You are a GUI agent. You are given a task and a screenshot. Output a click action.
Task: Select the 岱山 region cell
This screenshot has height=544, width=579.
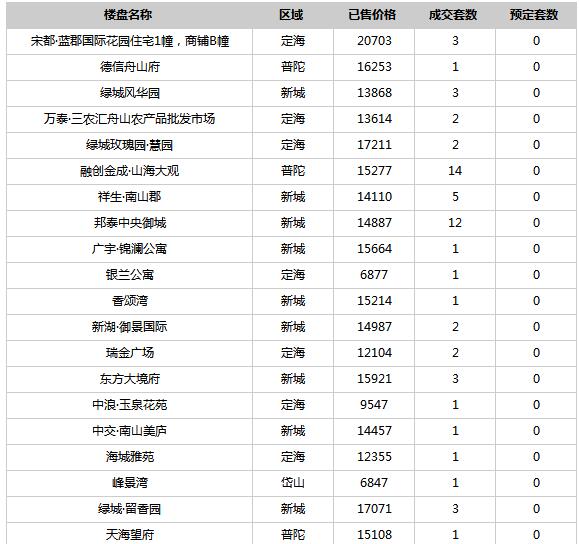pos(293,483)
